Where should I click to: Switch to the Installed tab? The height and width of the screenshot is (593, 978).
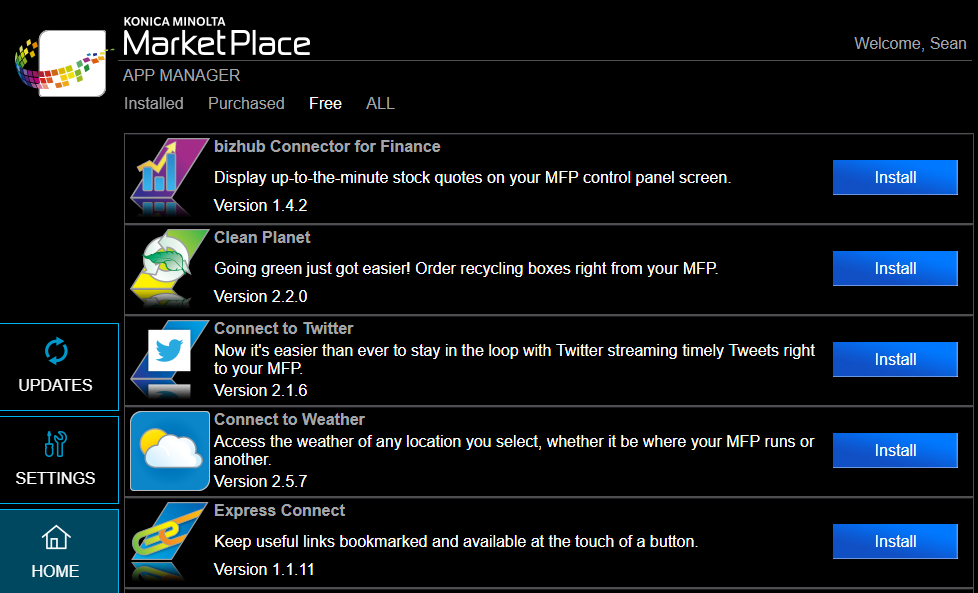point(154,104)
